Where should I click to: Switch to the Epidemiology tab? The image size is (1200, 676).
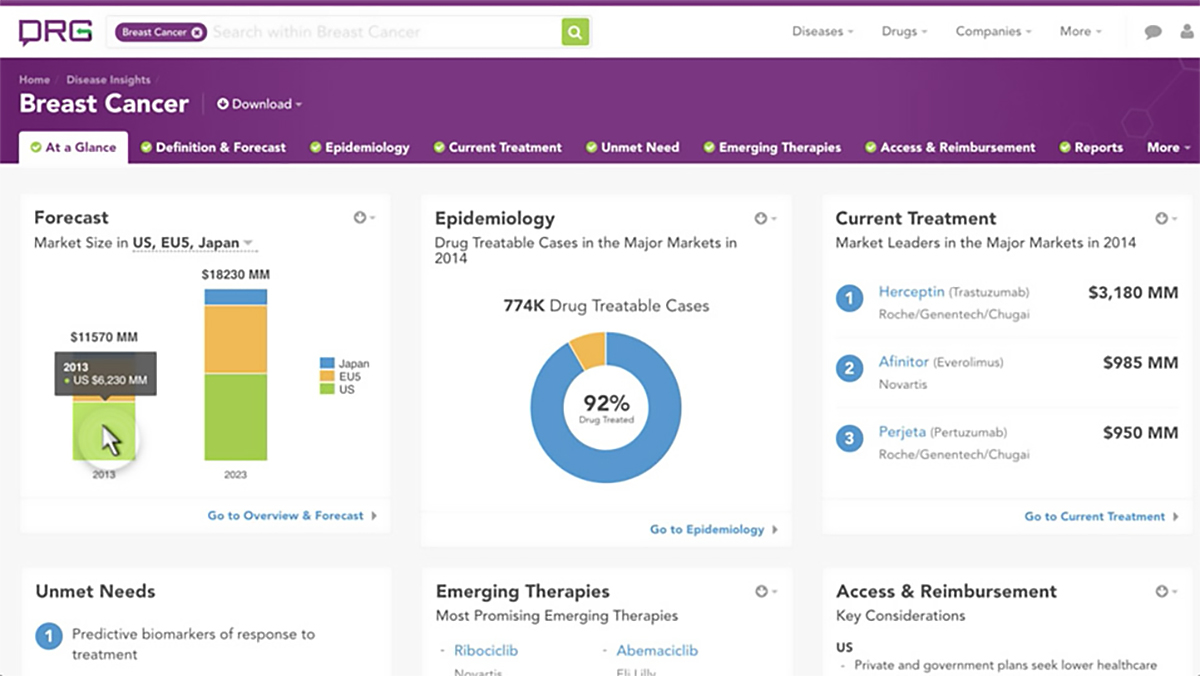click(x=359, y=147)
